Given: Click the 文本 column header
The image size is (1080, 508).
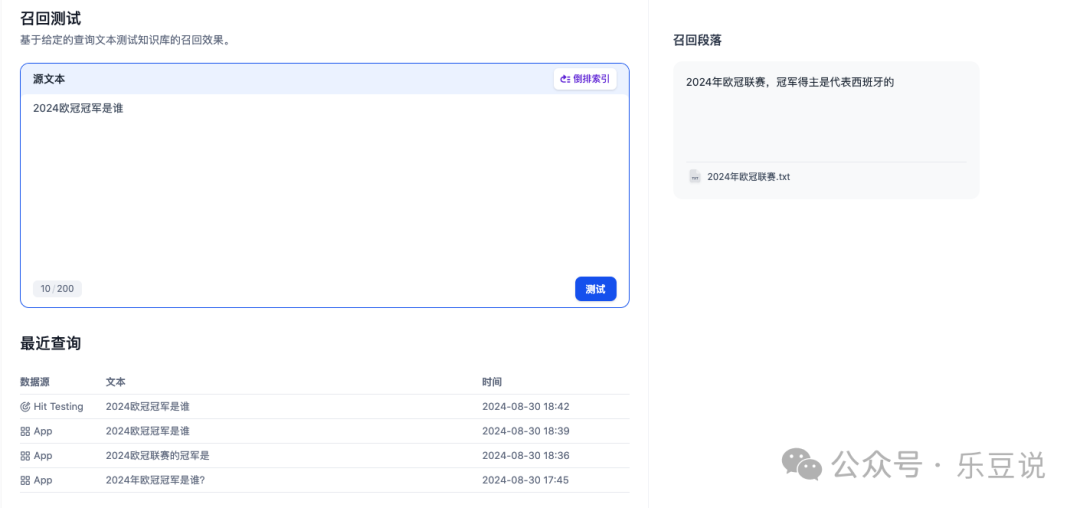Looking at the screenshot, I should click(116, 382).
